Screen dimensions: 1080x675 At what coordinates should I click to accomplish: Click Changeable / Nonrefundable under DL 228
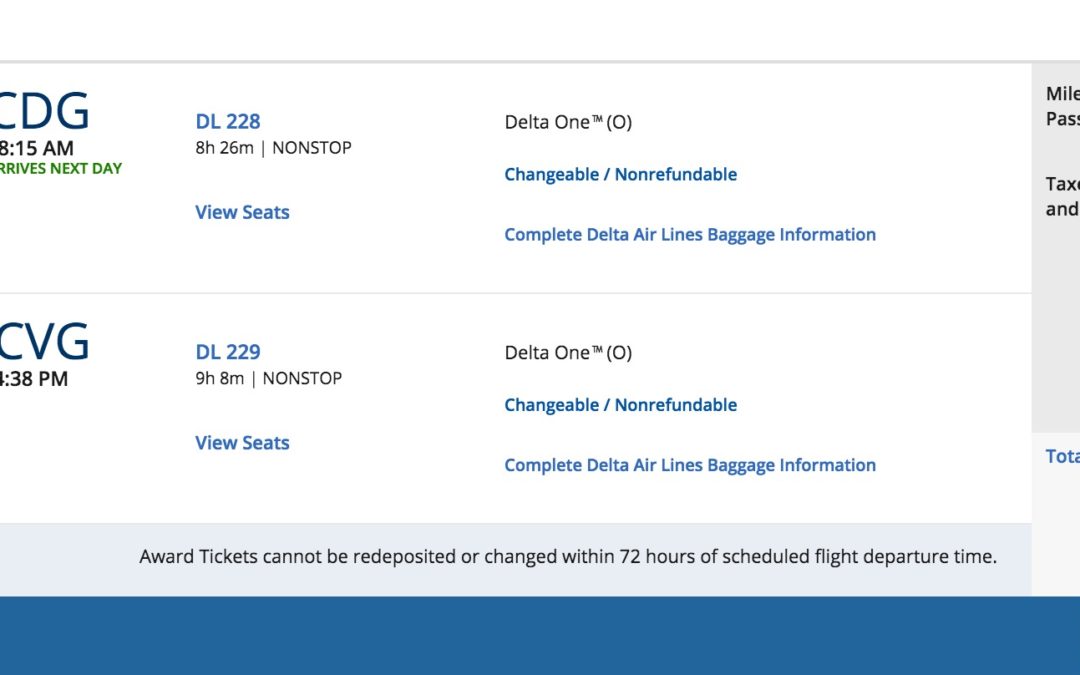point(620,175)
